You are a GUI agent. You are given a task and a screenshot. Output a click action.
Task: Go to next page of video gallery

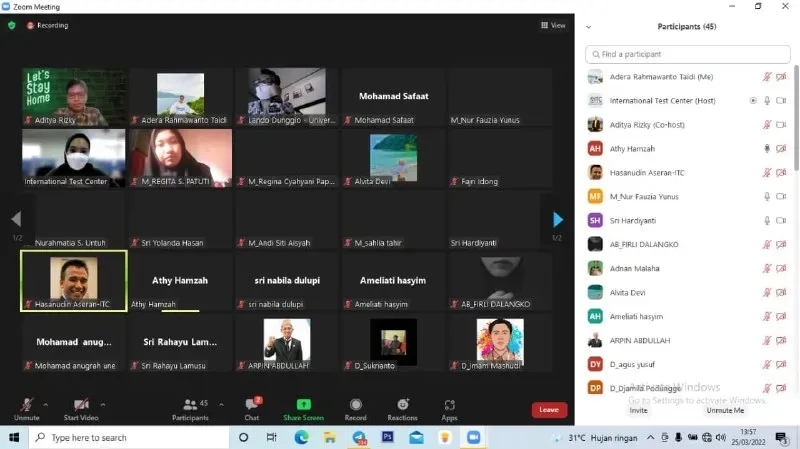[x=558, y=219]
